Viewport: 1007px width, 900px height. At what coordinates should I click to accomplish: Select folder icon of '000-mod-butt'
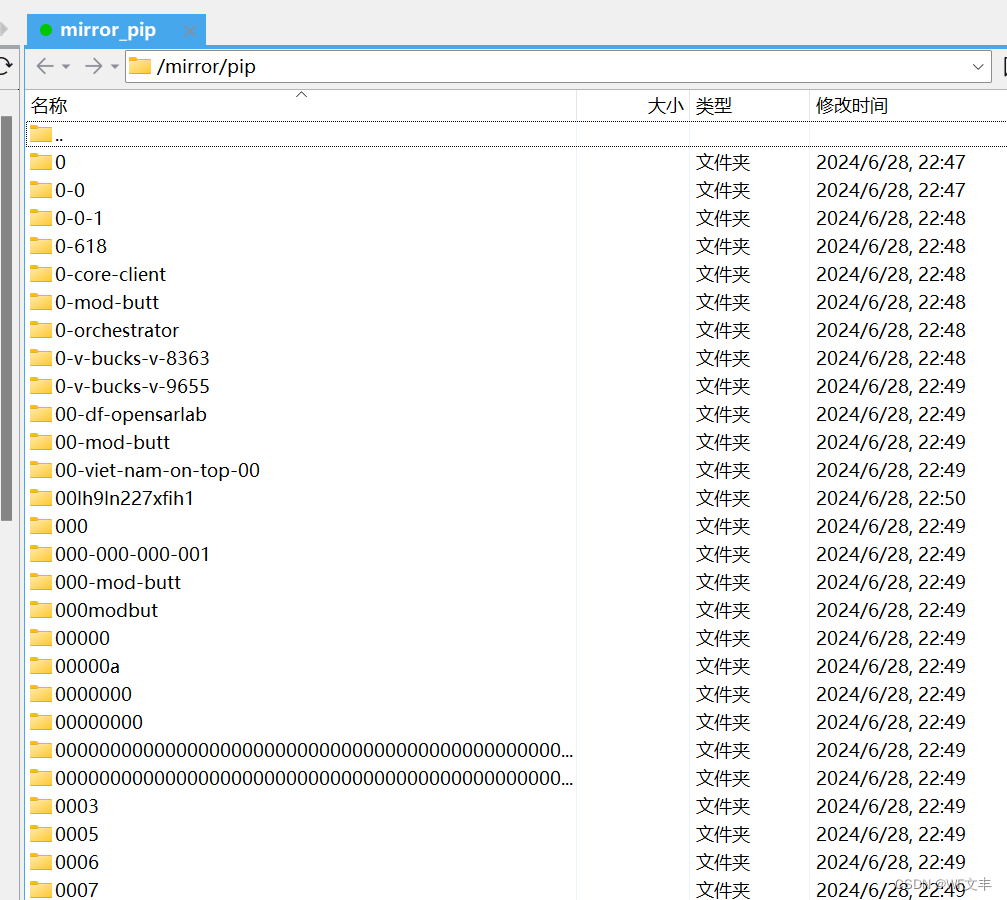pyautogui.click(x=40, y=581)
